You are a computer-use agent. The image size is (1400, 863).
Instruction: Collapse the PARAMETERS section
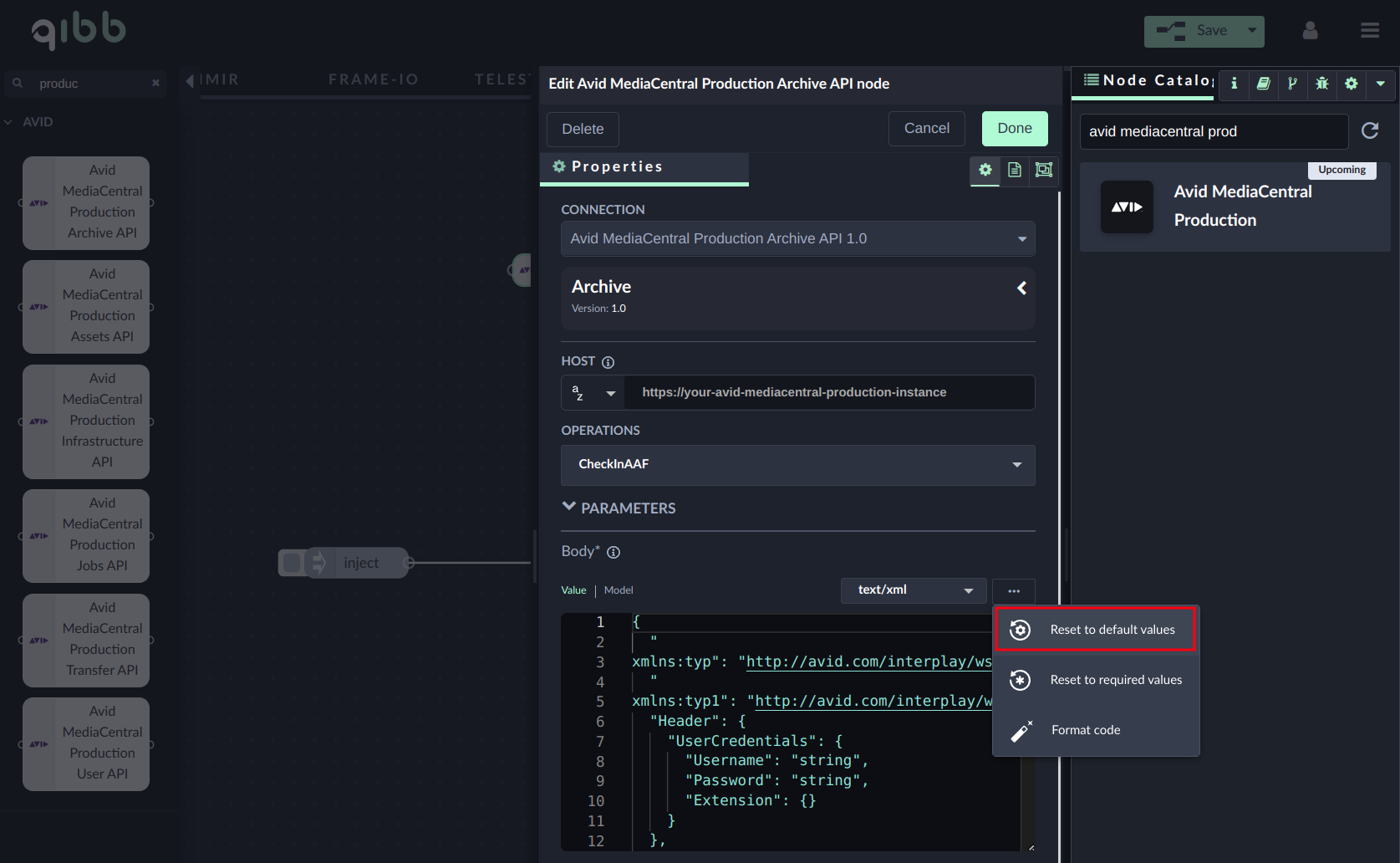pyautogui.click(x=569, y=508)
